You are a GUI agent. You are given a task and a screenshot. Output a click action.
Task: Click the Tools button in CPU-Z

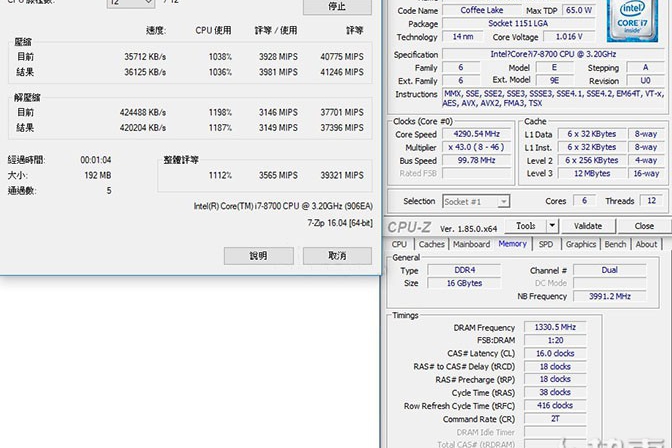click(x=526, y=226)
